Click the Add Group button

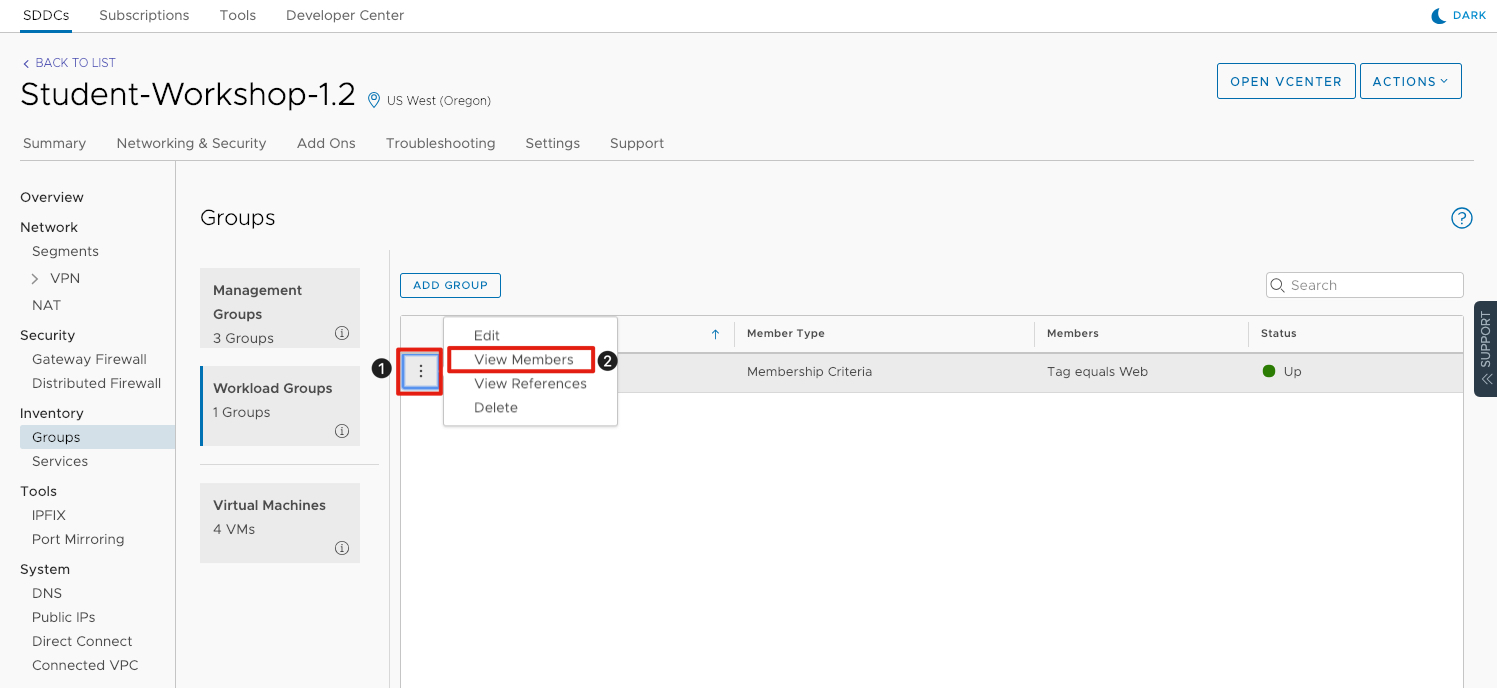[450, 286]
